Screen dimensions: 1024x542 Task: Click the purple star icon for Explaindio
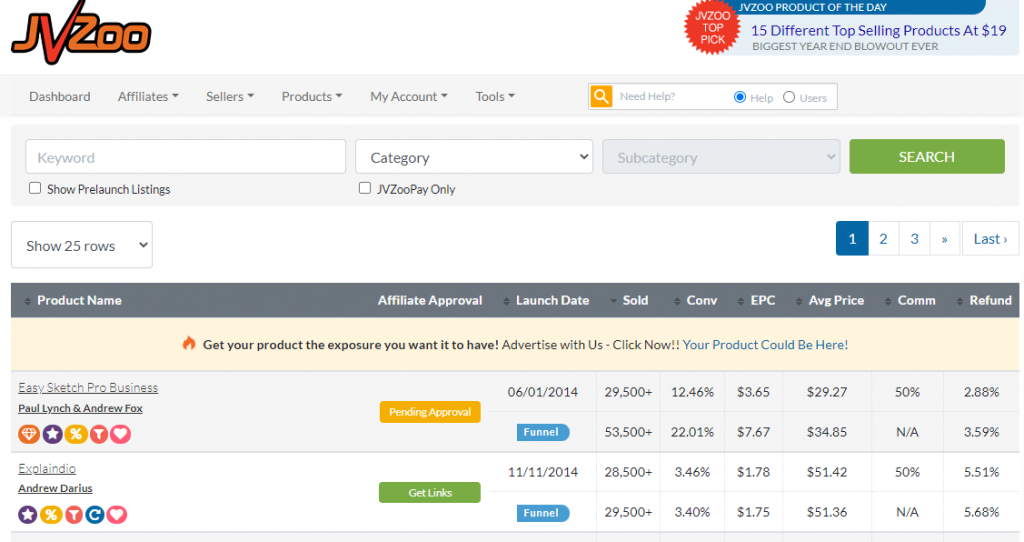click(x=27, y=515)
